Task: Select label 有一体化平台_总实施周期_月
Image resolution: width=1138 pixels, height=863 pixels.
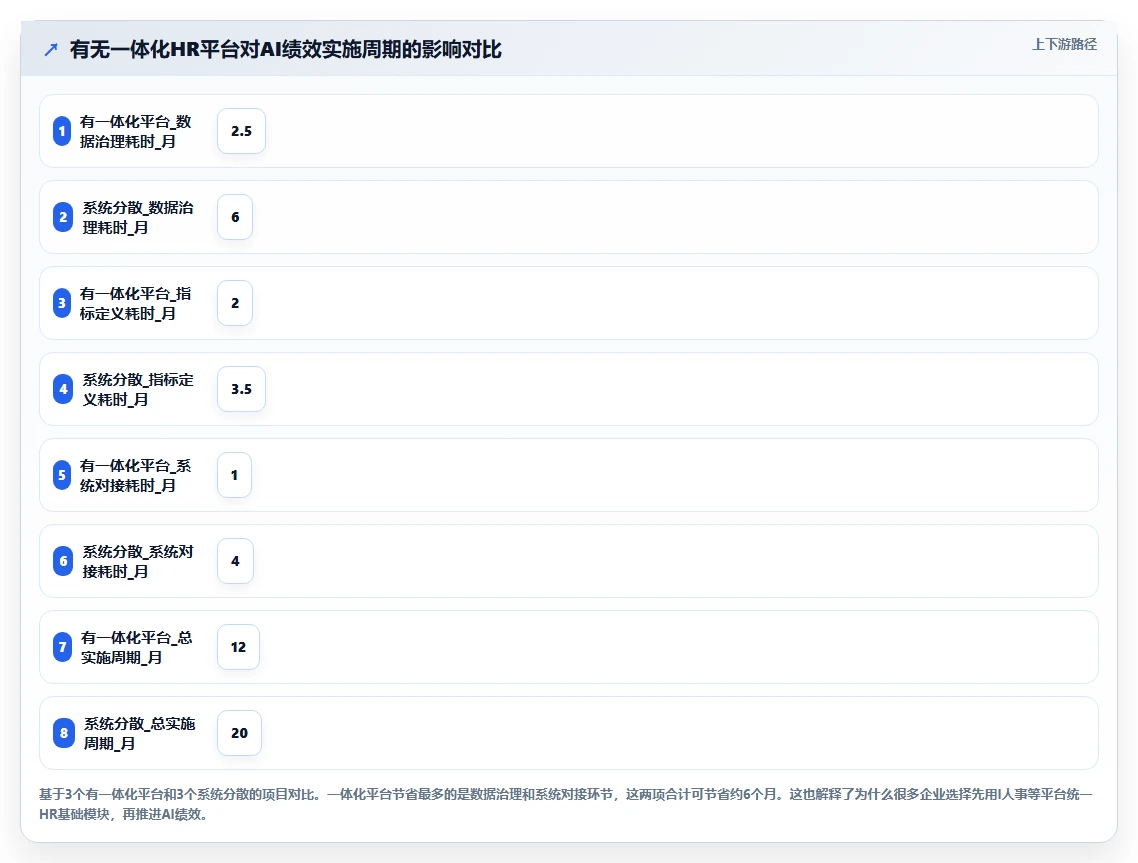Action: click(136, 647)
